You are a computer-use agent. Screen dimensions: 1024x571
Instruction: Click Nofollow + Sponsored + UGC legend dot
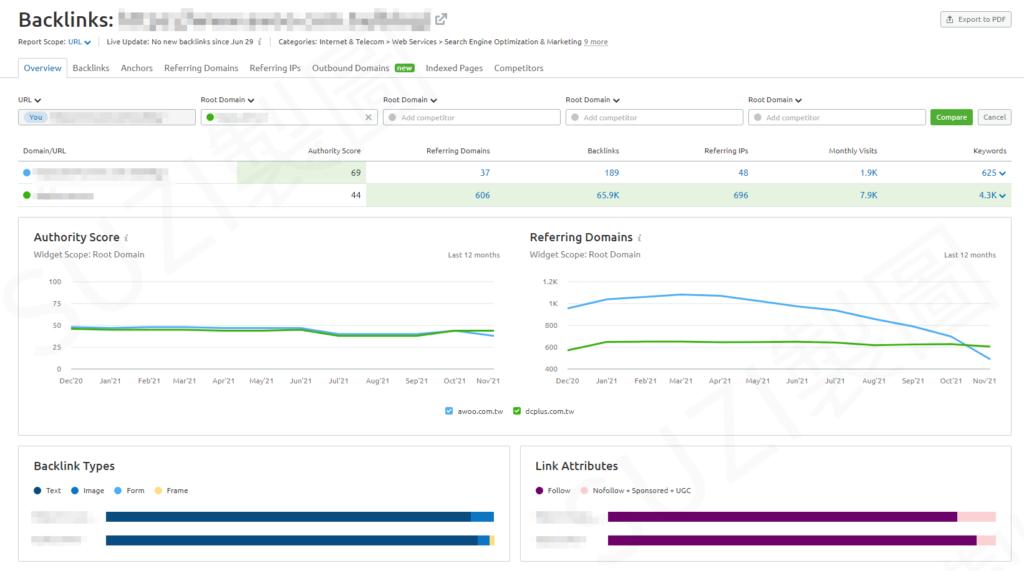(x=584, y=491)
